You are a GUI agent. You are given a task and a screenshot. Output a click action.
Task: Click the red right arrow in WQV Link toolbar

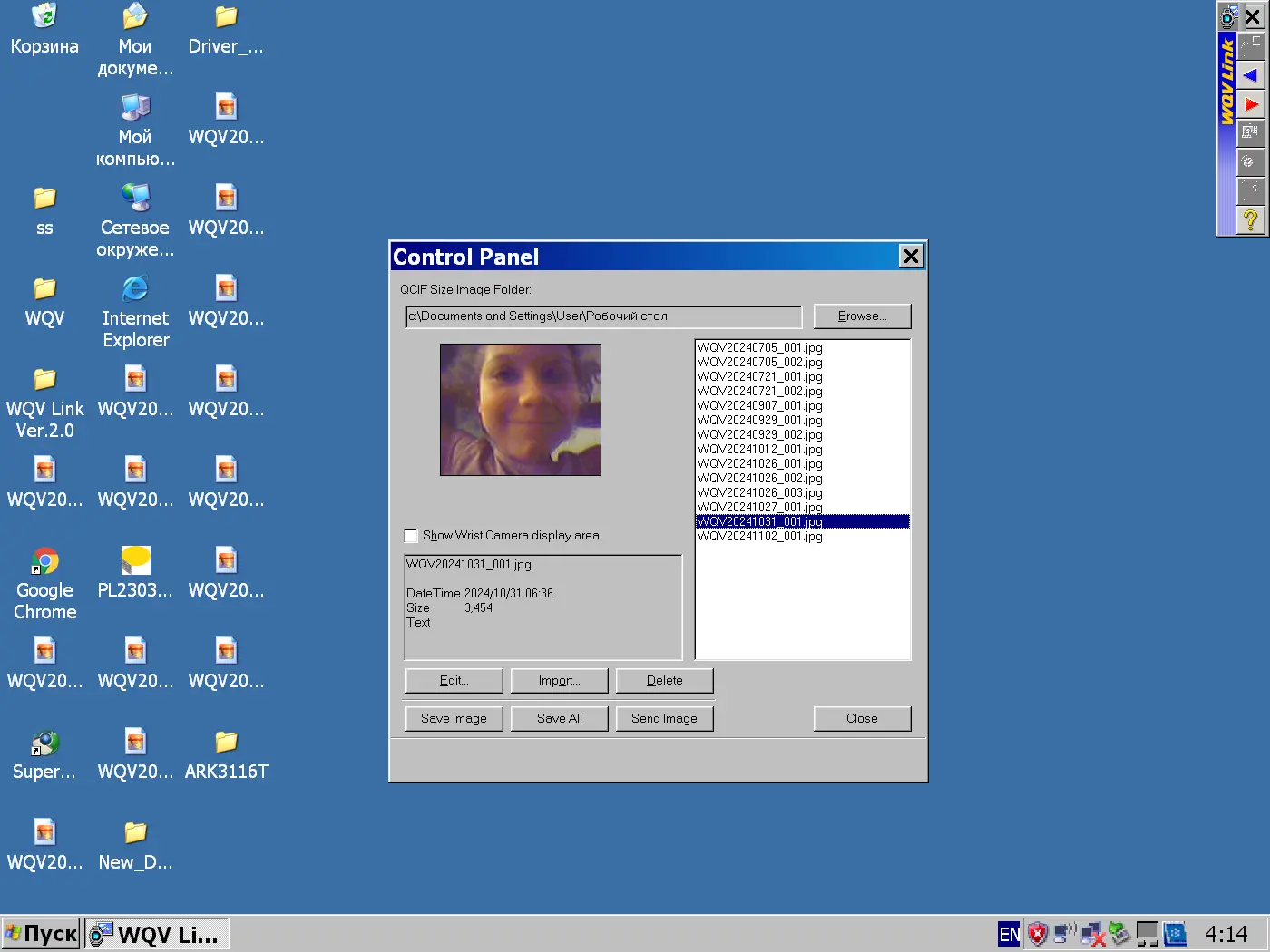1251,104
